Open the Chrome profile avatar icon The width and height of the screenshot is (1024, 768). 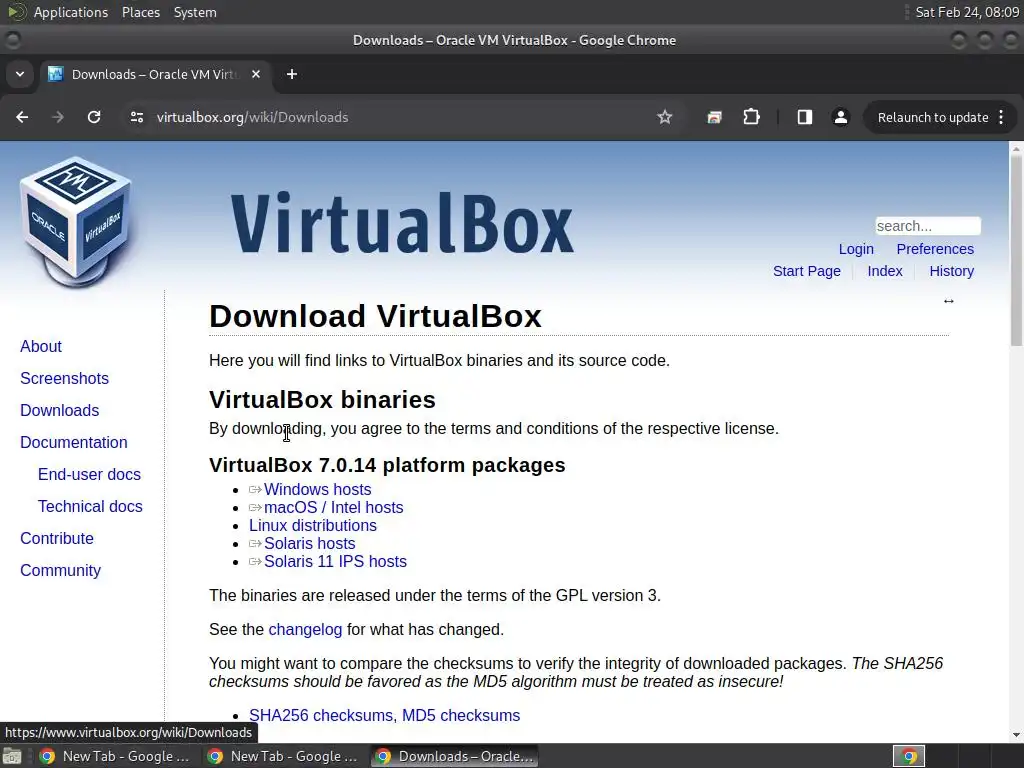tap(840, 117)
